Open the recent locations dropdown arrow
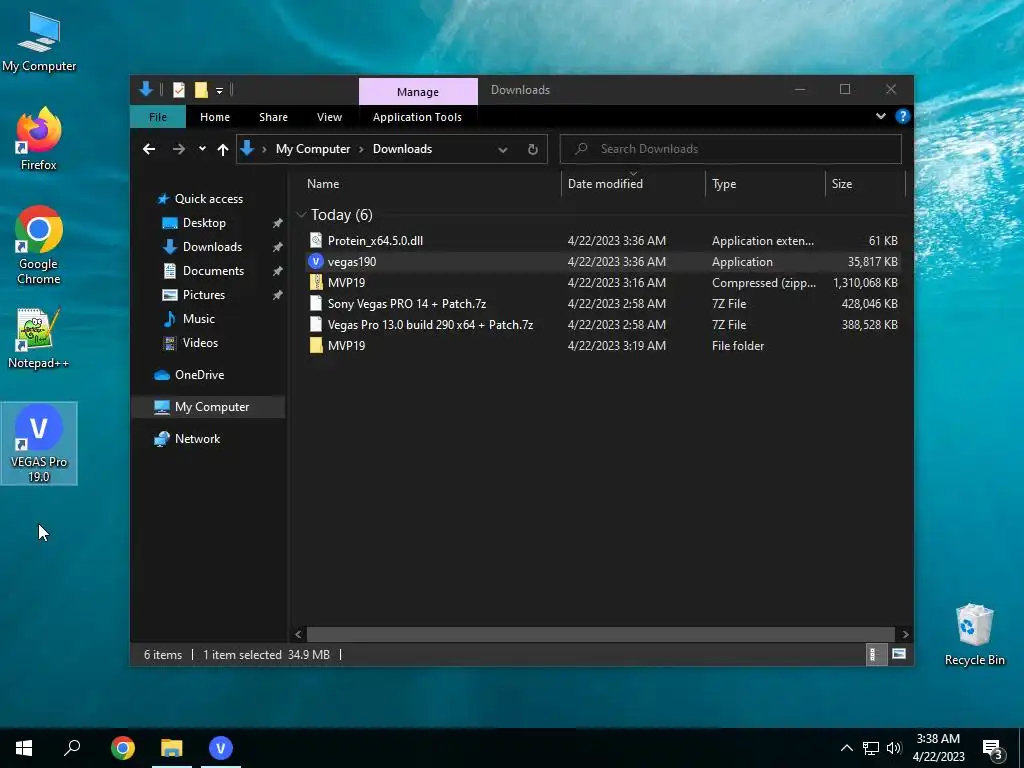Image resolution: width=1024 pixels, height=768 pixels. click(x=202, y=150)
